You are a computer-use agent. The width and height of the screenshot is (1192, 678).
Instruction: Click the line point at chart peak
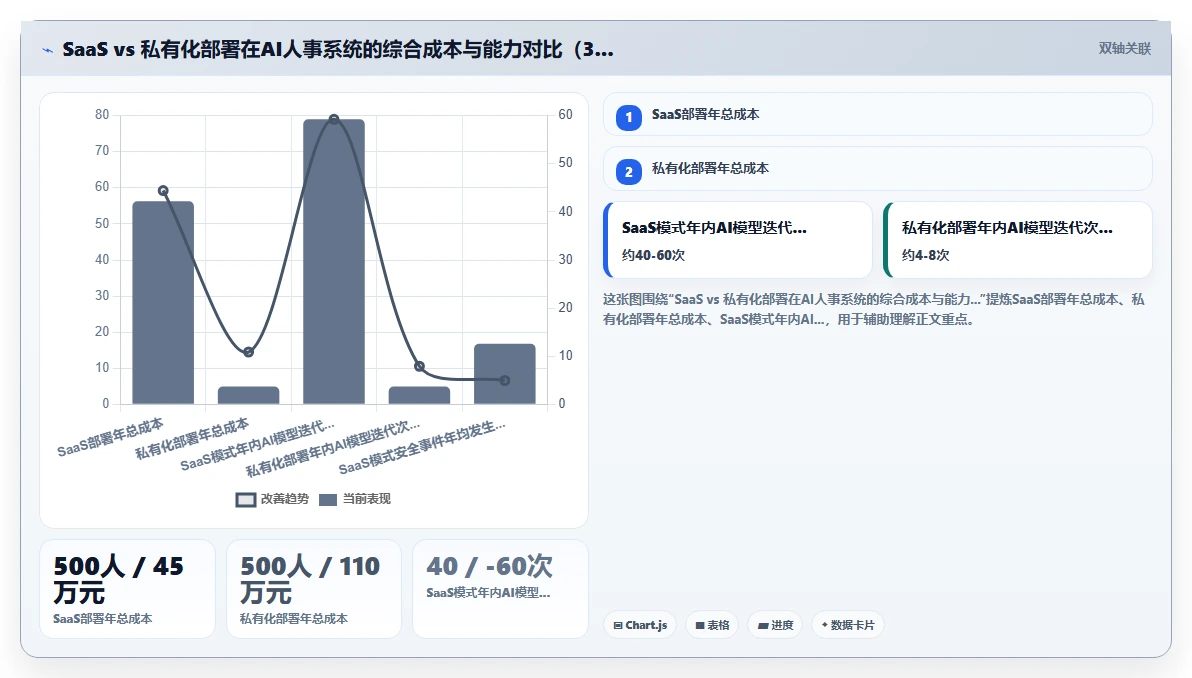pyautogui.click(x=334, y=119)
